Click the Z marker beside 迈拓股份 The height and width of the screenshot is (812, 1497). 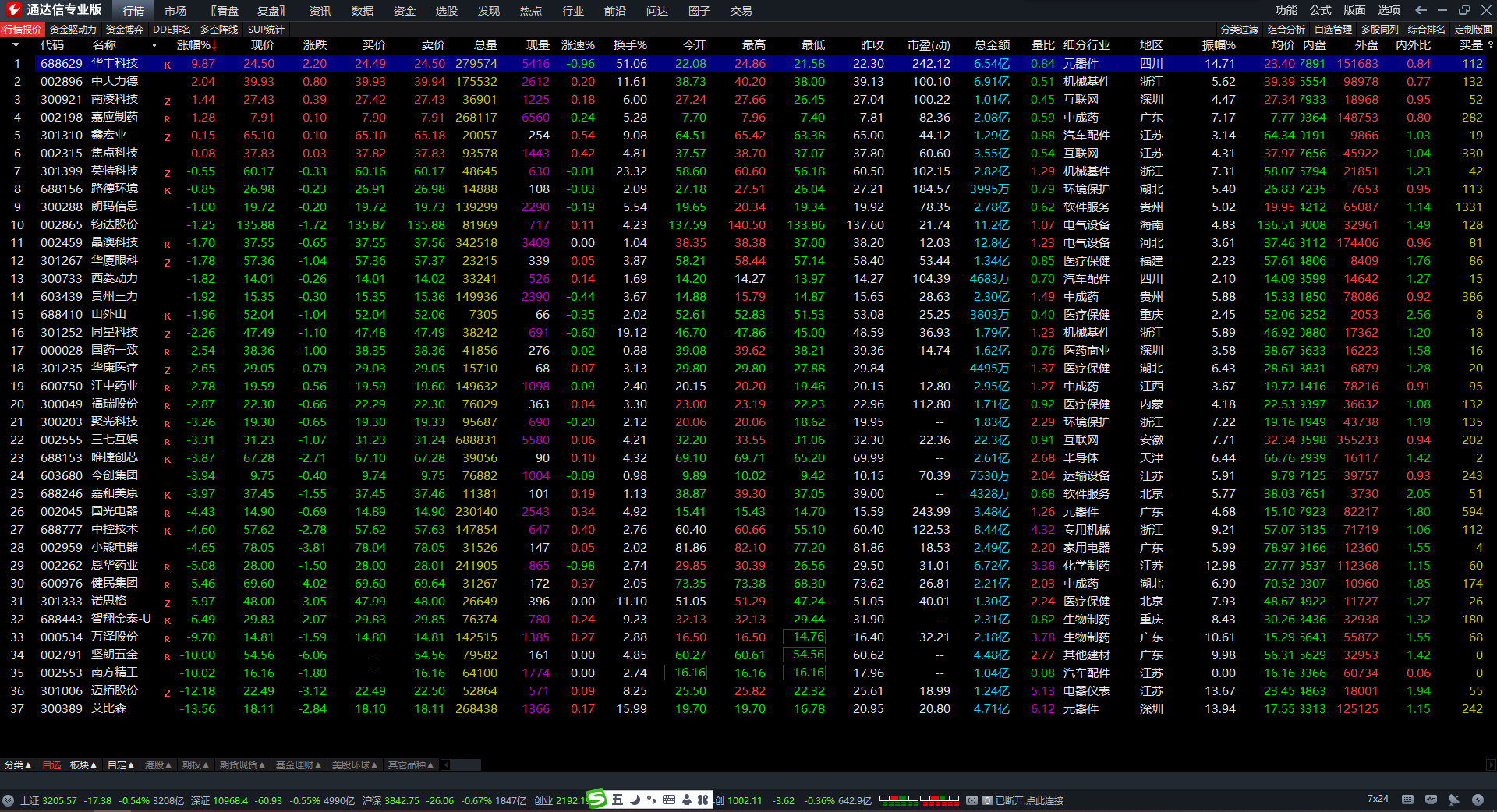tap(167, 693)
